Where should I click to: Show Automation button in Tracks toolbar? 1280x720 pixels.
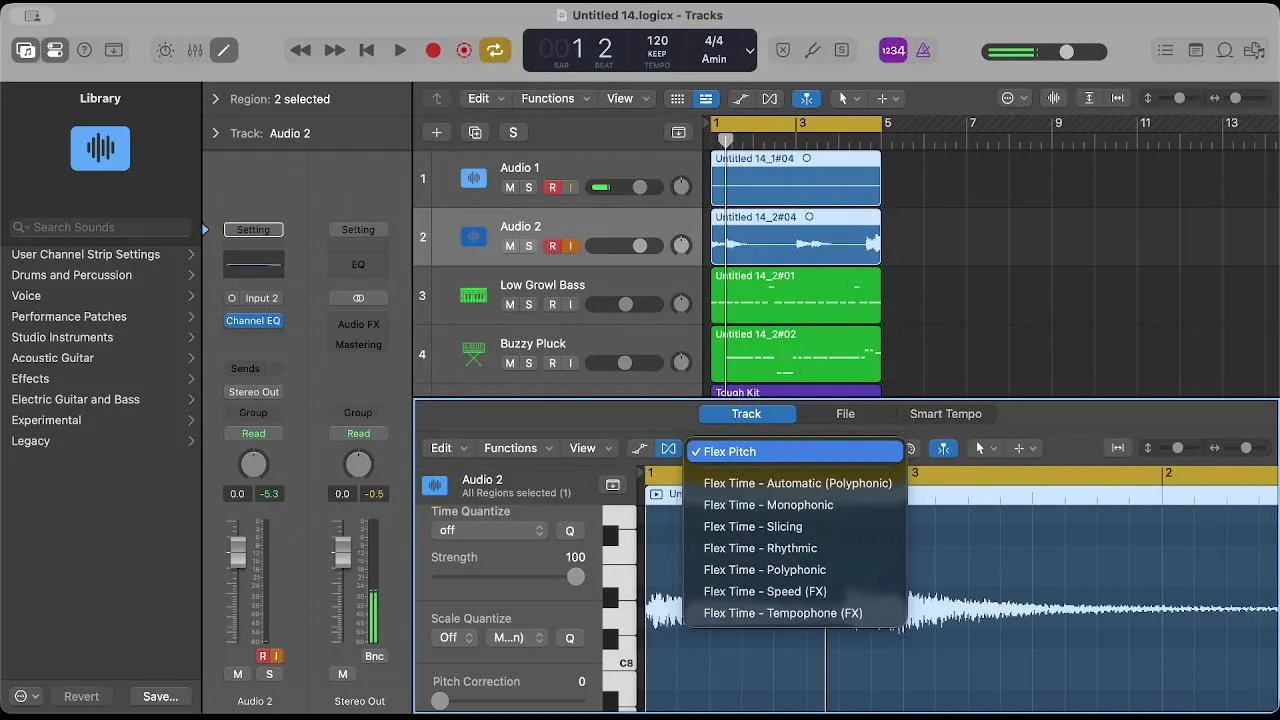740,98
